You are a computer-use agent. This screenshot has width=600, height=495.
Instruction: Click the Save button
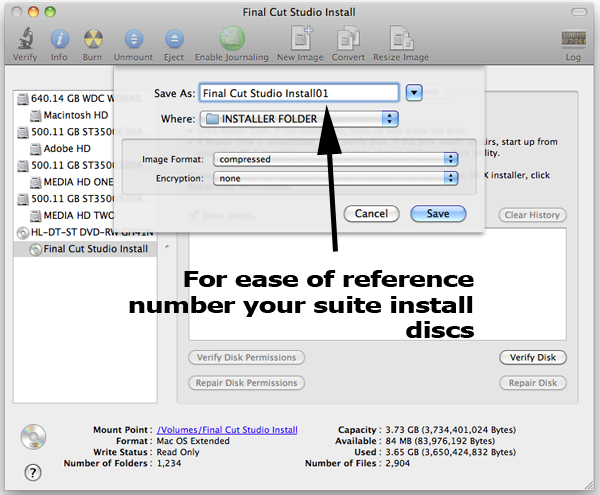[438, 213]
